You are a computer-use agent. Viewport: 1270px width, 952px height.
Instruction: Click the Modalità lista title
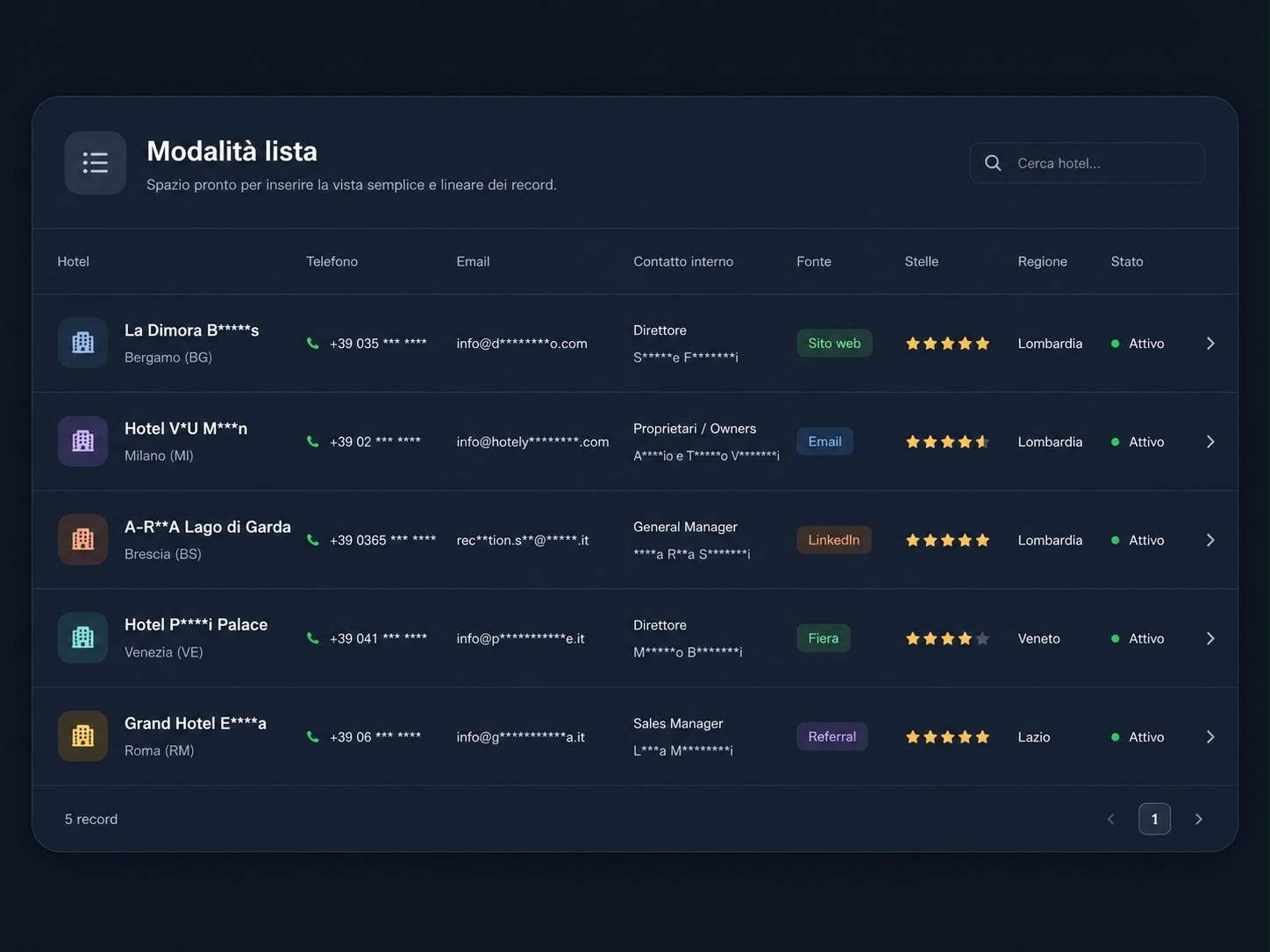[x=232, y=151]
